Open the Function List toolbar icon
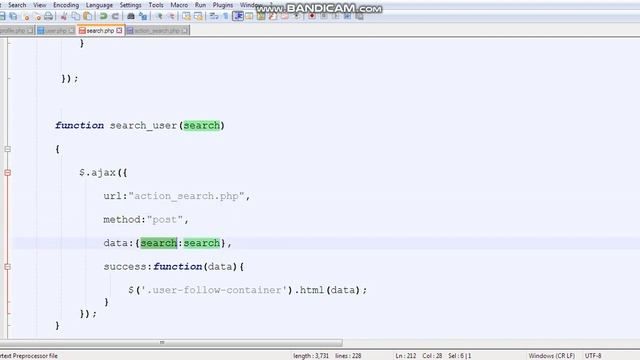 [x=273, y=16]
